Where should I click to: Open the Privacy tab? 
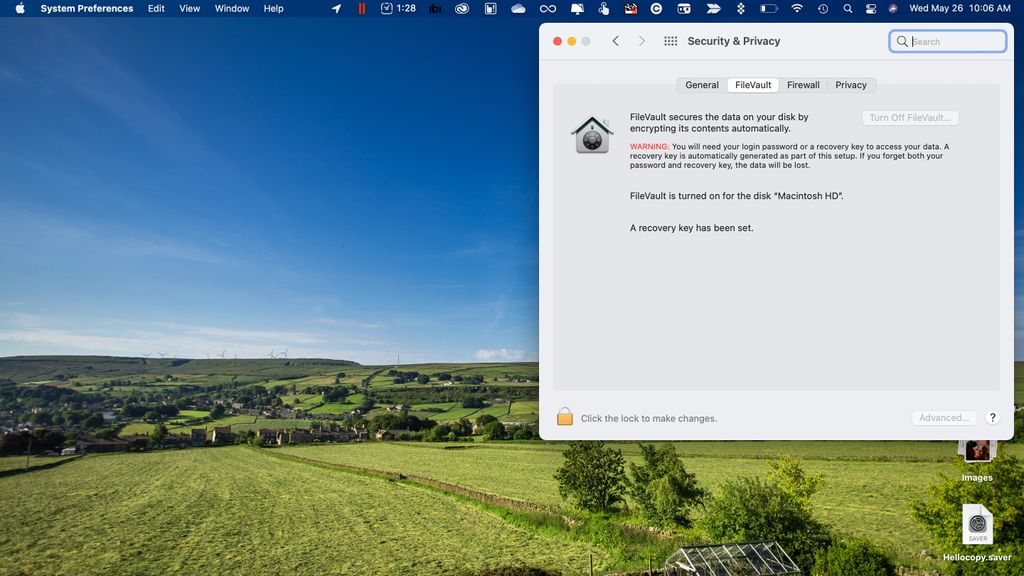click(851, 84)
